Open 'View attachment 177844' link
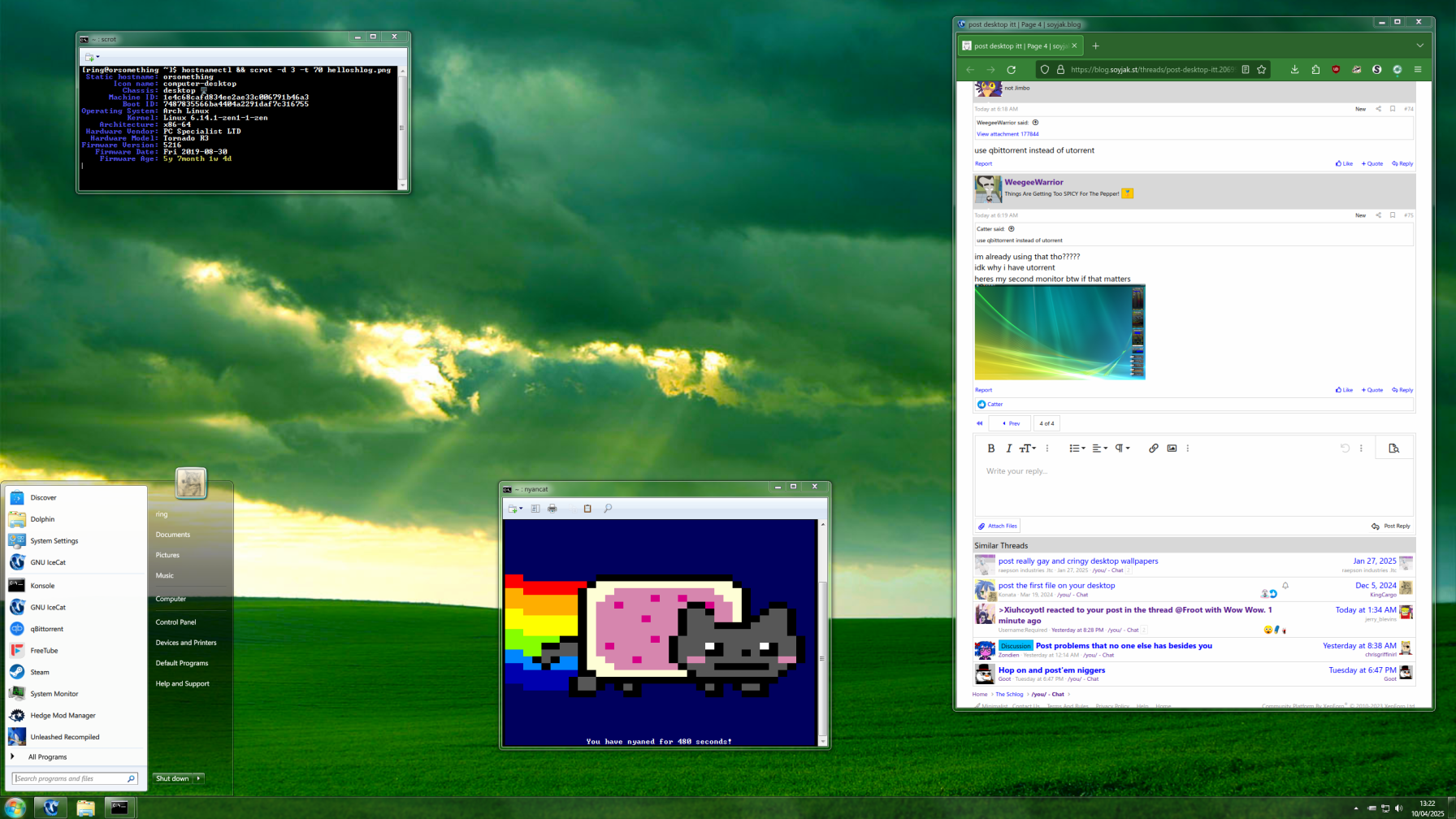 (x=1007, y=134)
